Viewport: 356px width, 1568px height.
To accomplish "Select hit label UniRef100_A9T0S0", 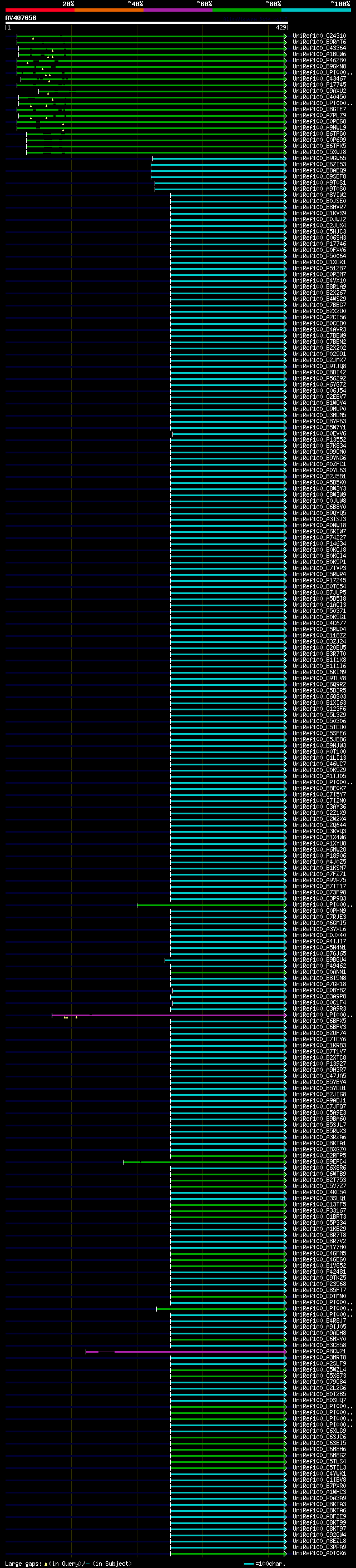I will 319,189.
